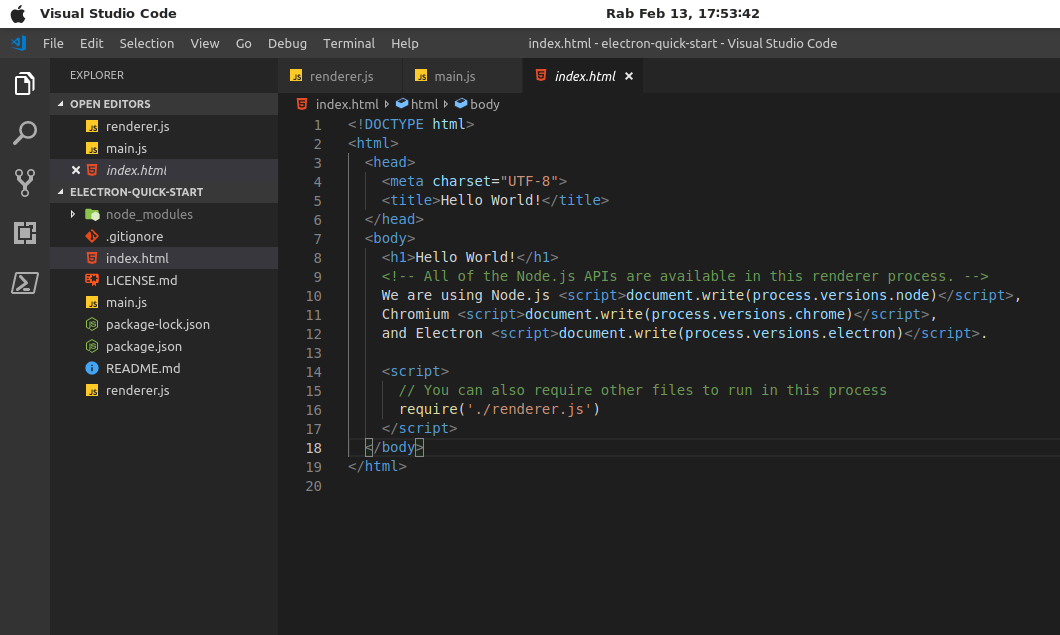Click JS icon beside main.js in open editors
Image resolution: width=1060 pixels, height=635 pixels.
coord(92,148)
